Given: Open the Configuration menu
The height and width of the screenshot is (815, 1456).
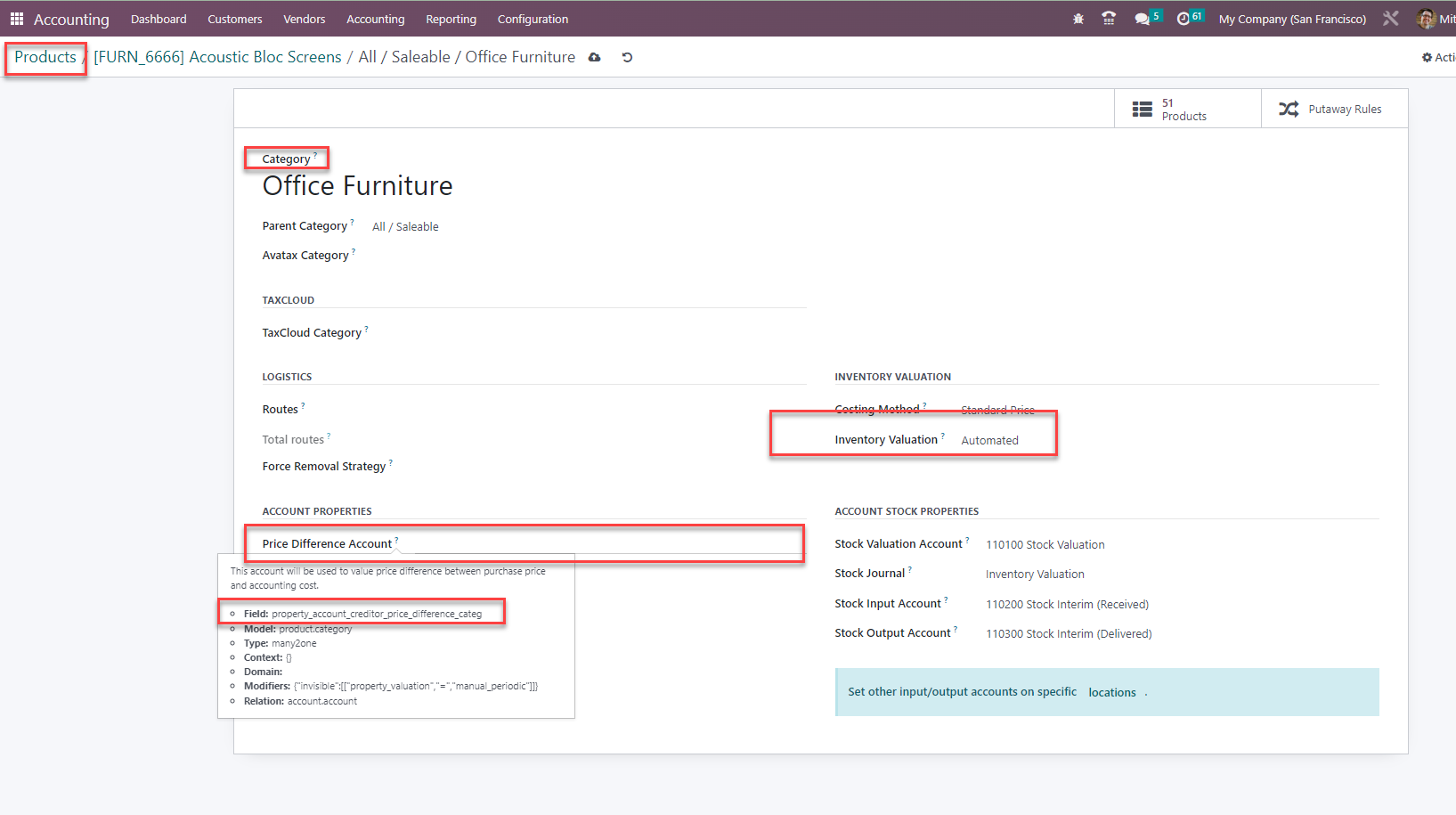Looking at the screenshot, I should click(533, 19).
